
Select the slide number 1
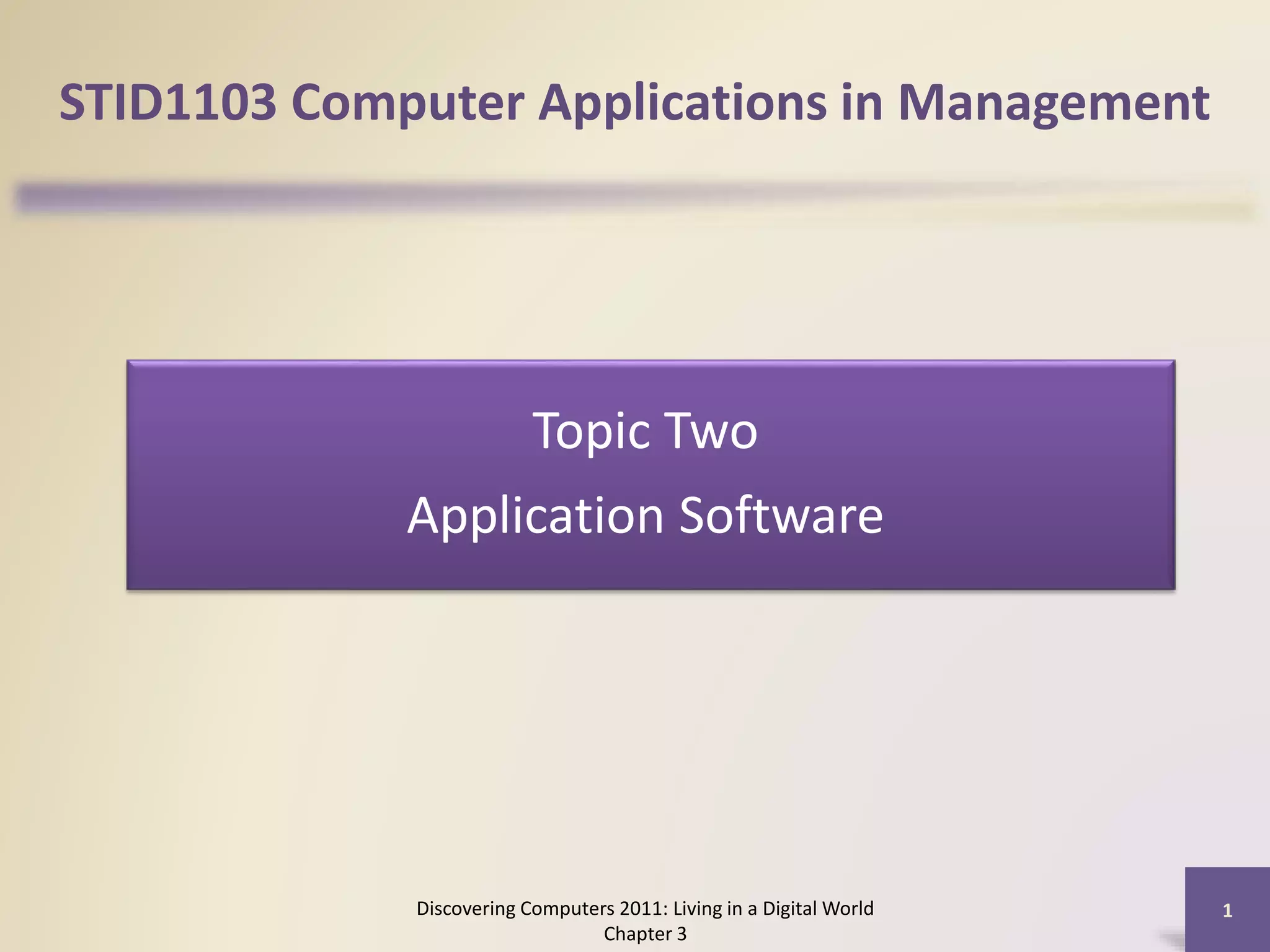pyautogui.click(x=1227, y=910)
